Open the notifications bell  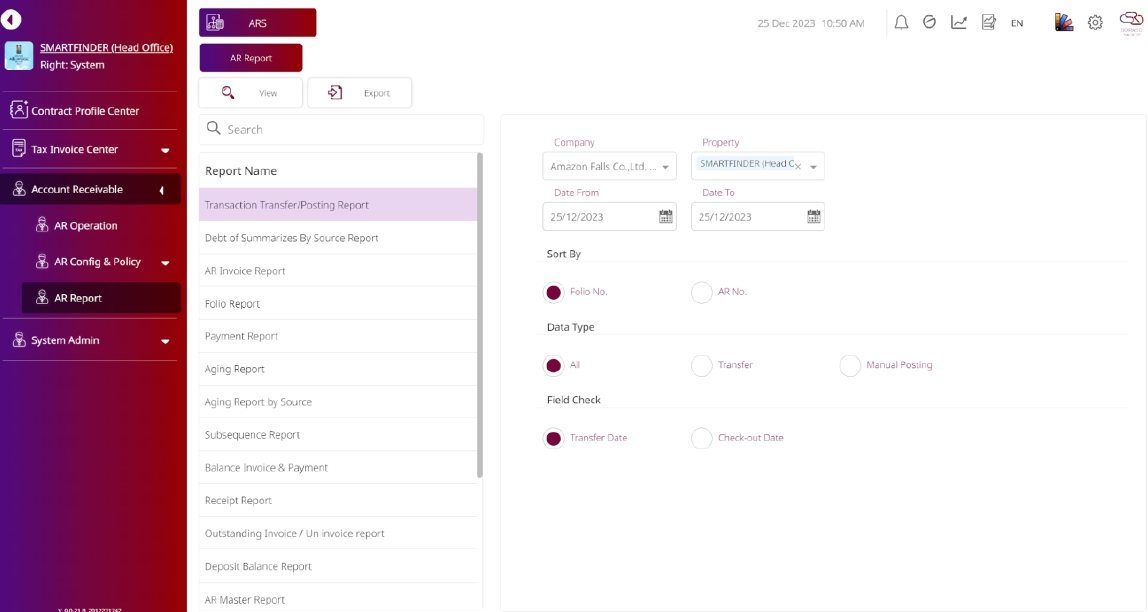[x=901, y=23]
